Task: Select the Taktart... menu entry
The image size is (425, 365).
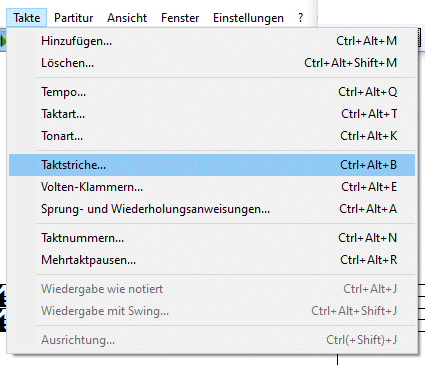Action: tap(212, 114)
